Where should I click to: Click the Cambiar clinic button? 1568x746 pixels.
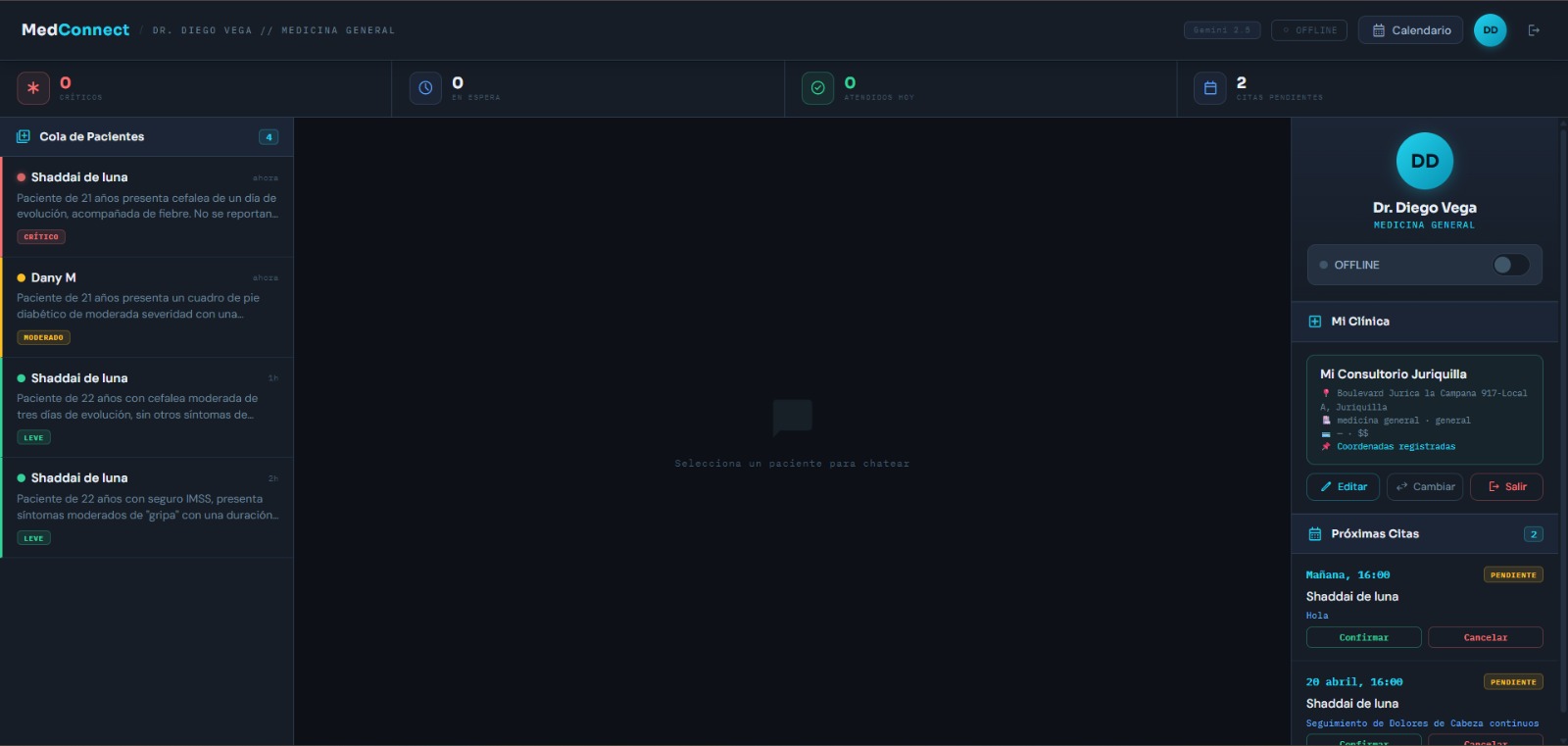coord(1424,487)
